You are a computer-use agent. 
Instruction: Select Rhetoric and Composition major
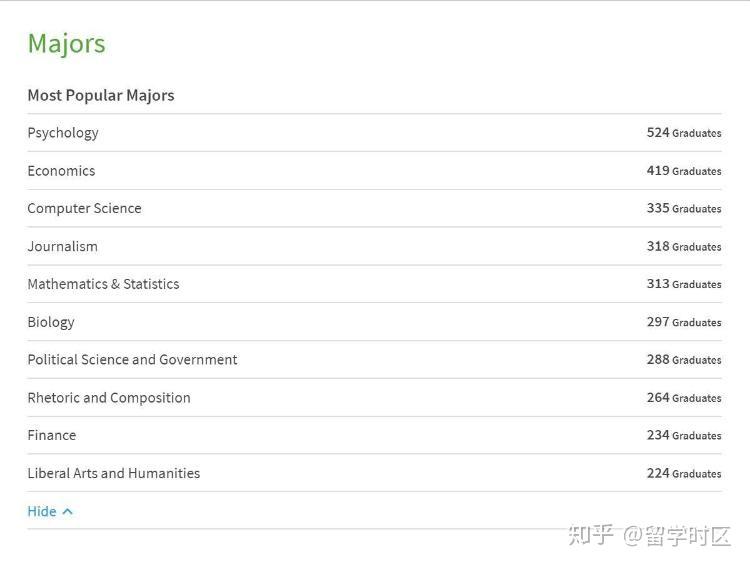coord(109,398)
